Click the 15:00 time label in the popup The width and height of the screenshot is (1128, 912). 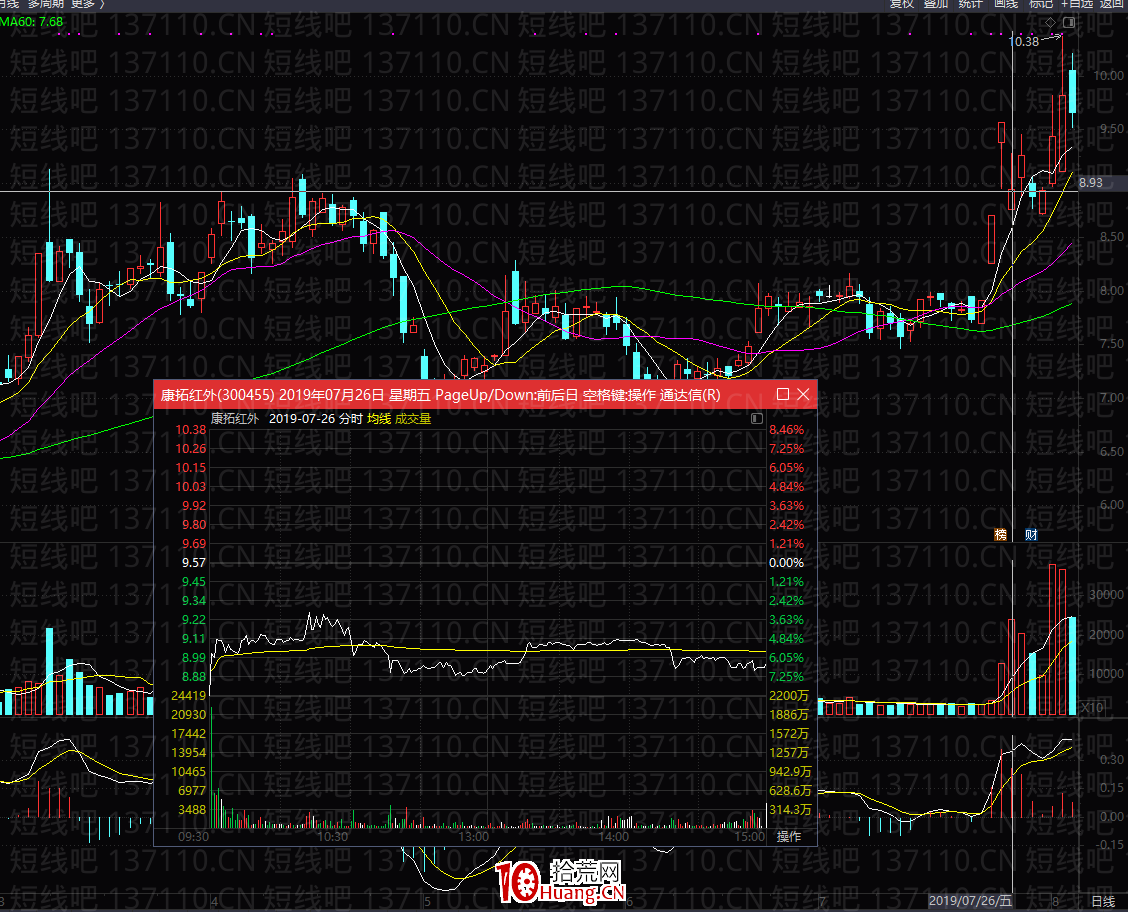(750, 836)
